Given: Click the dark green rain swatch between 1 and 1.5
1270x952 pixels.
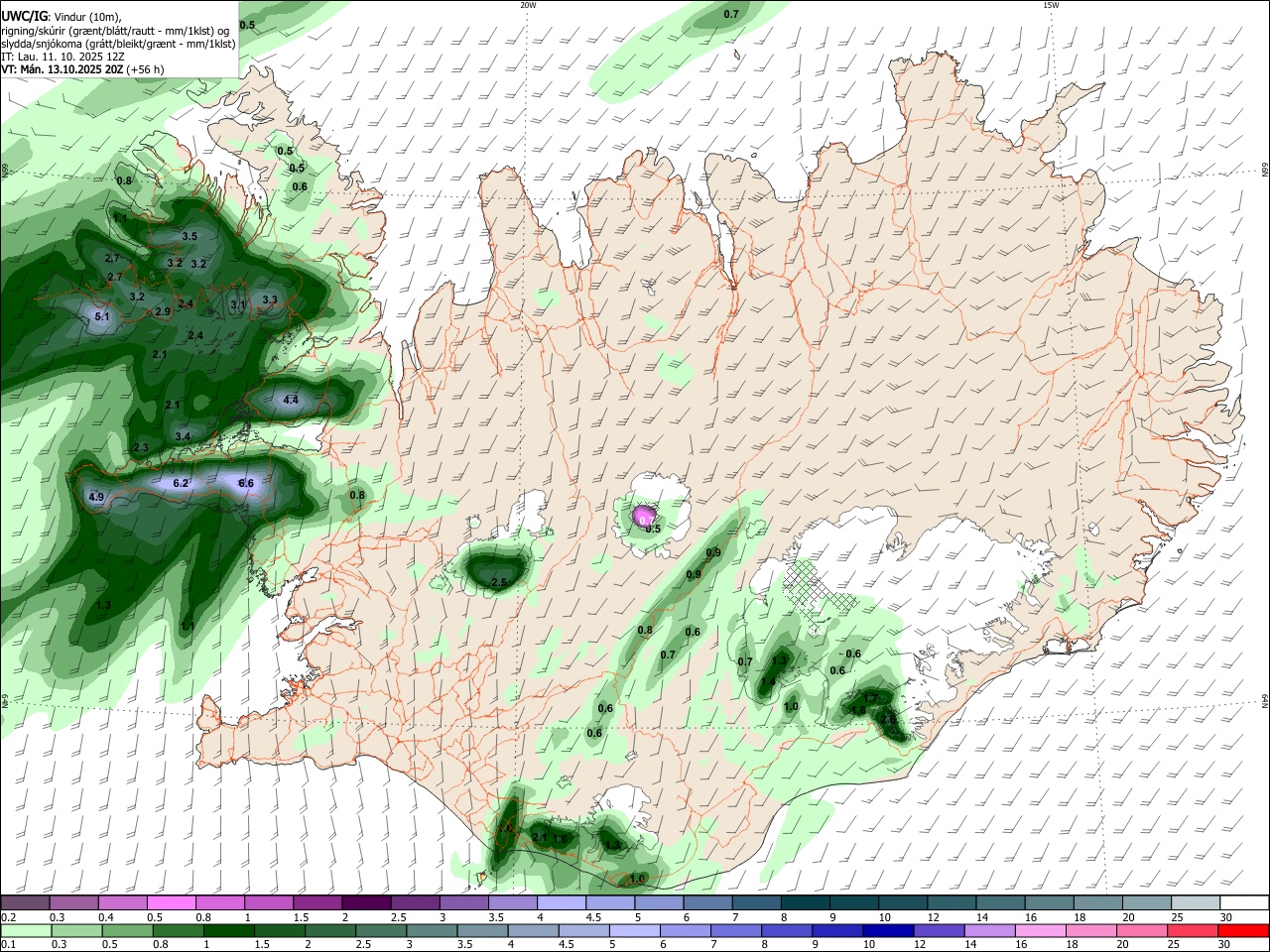Looking at the screenshot, I should (228, 930).
